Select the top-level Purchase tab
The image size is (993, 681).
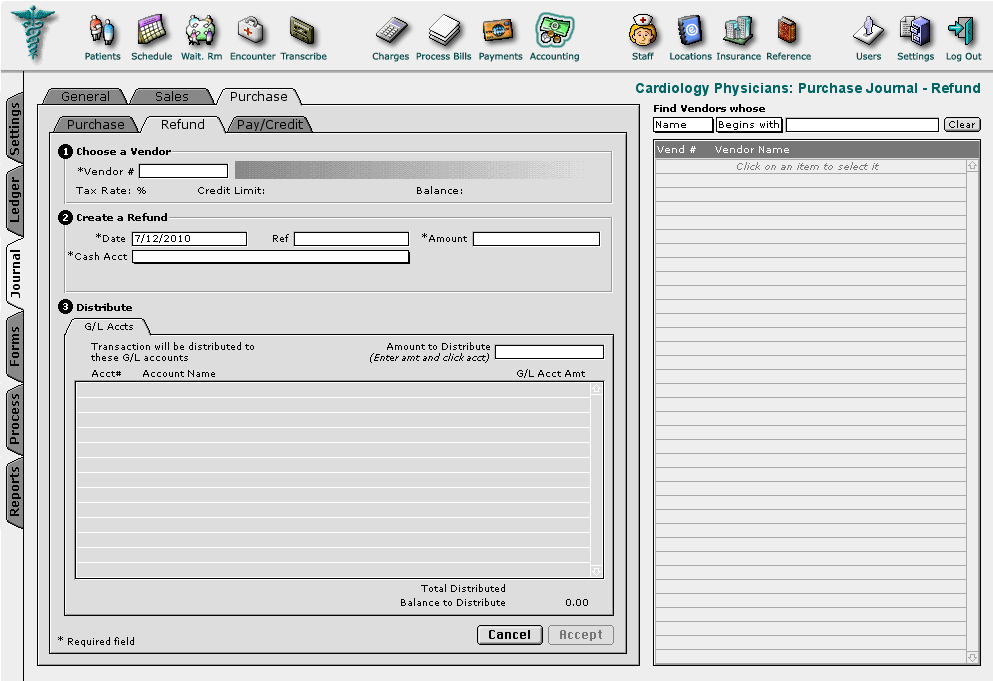pos(258,96)
